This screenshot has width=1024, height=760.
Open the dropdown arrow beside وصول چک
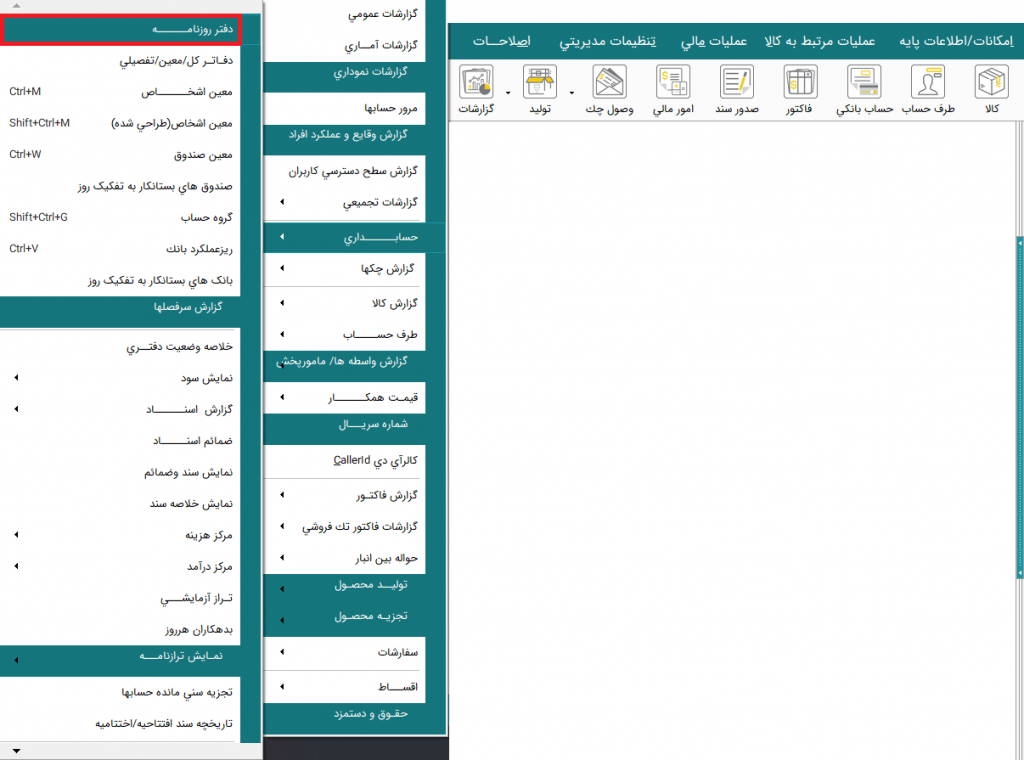point(572,93)
